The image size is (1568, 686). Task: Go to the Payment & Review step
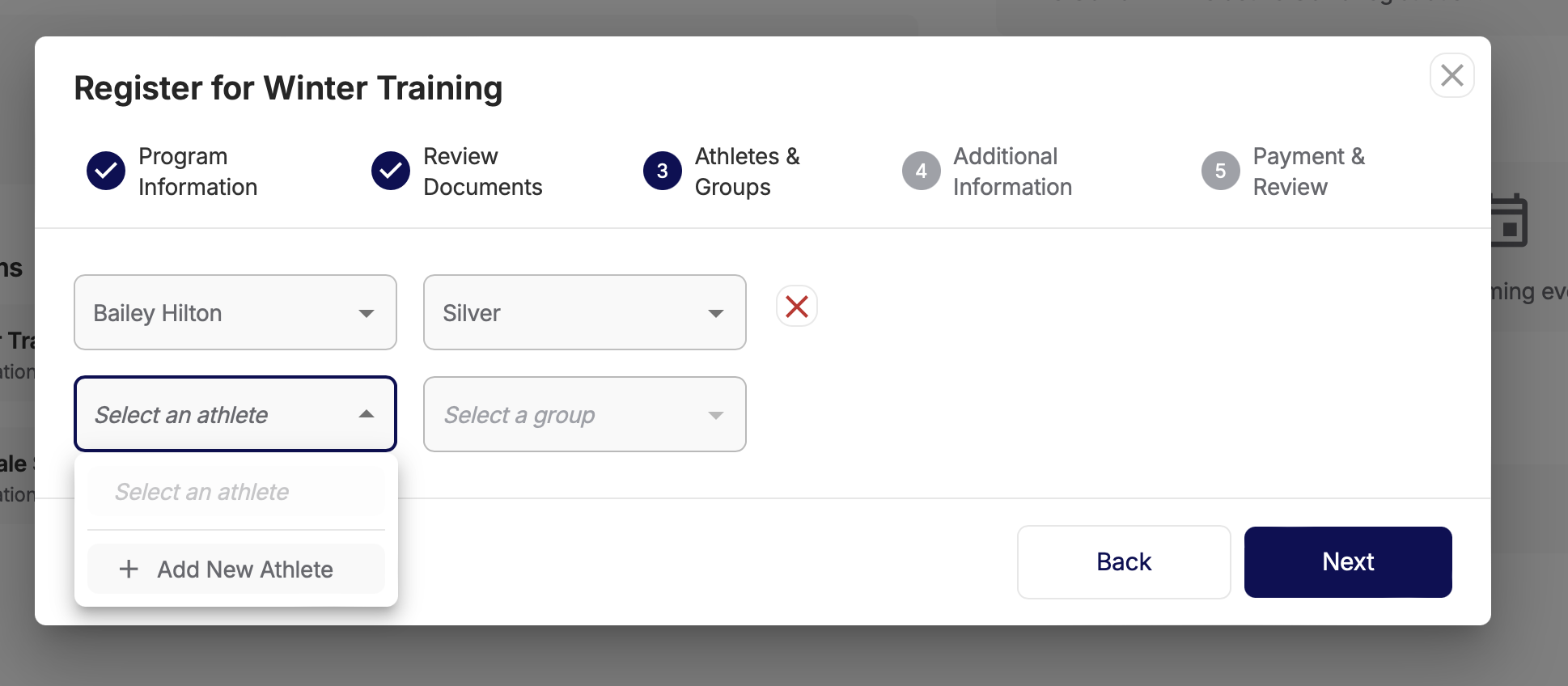coord(1284,171)
